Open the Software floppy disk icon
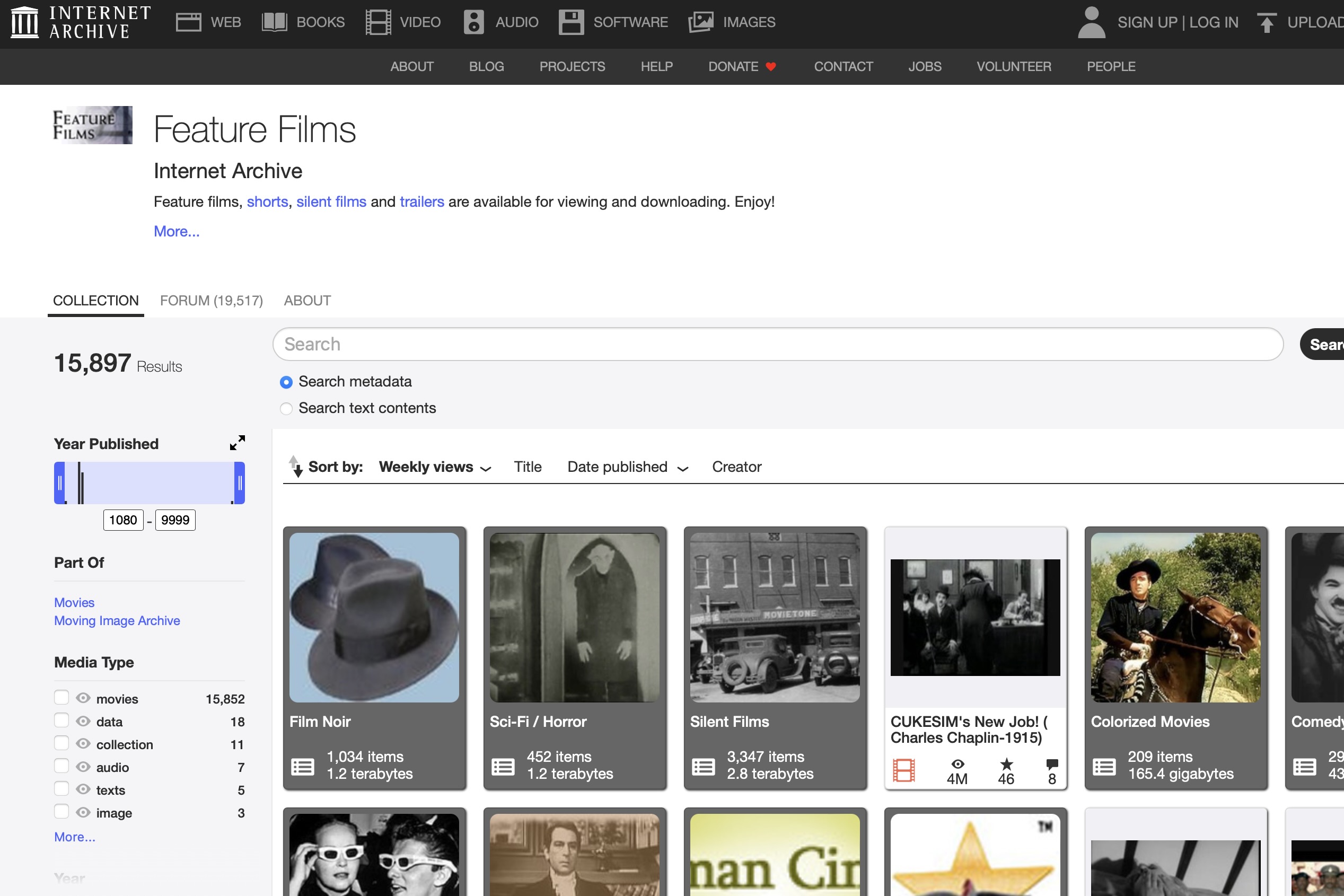The width and height of the screenshot is (1344, 896). coord(572,22)
